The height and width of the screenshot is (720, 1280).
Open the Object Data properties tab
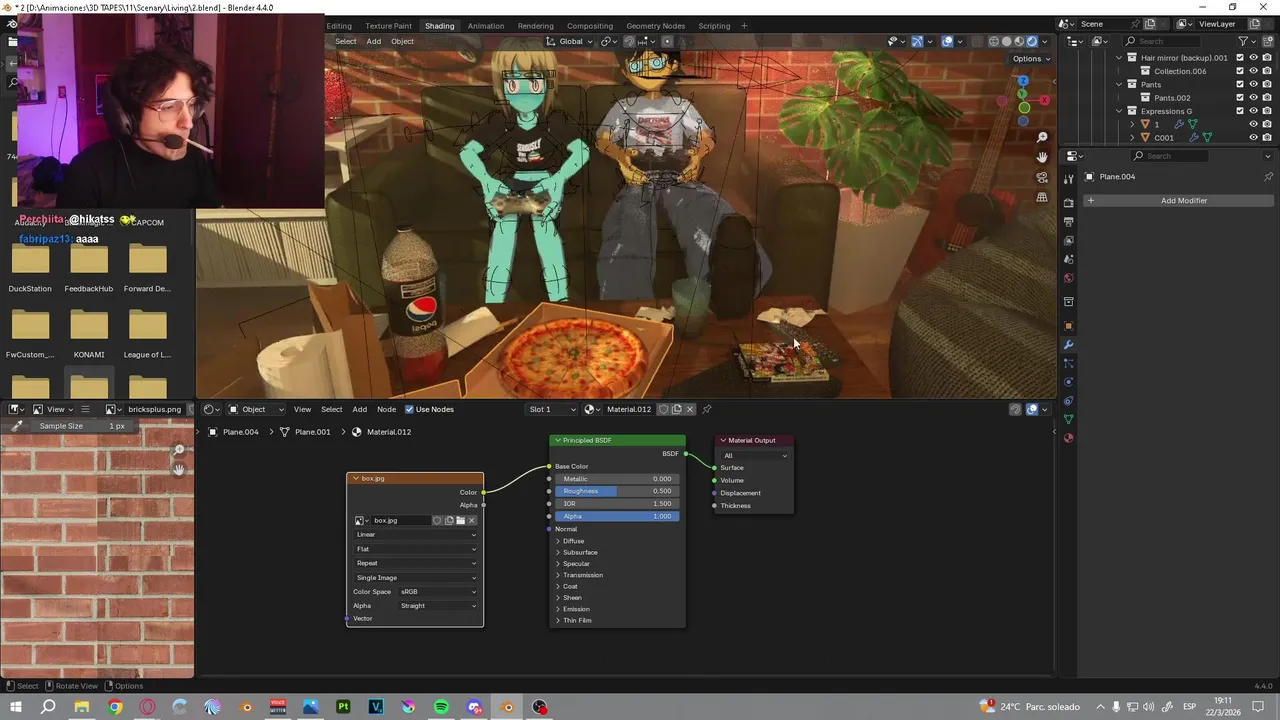(1068, 419)
